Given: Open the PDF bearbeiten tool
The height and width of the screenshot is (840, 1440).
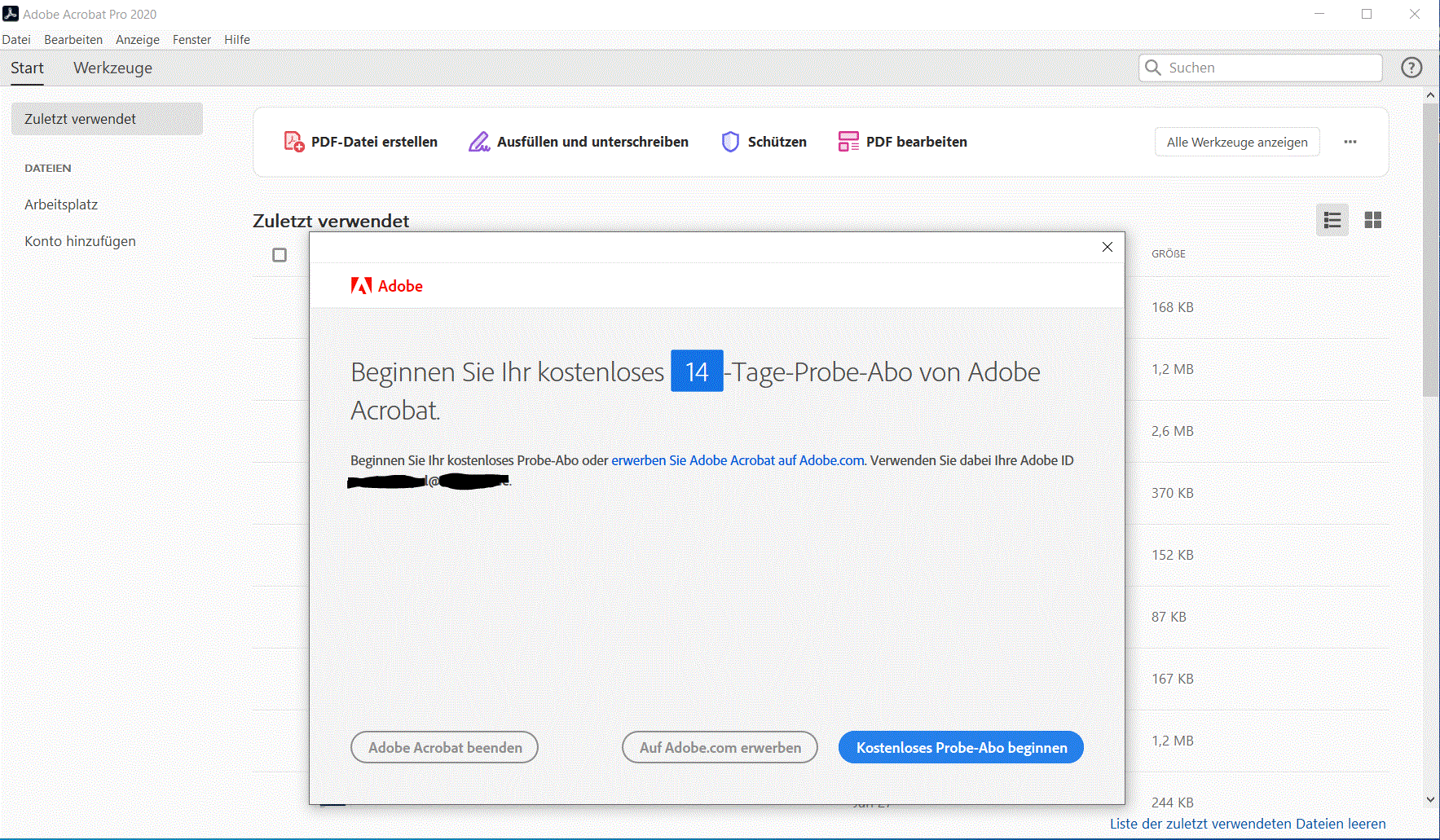Looking at the screenshot, I should click(902, 142).
